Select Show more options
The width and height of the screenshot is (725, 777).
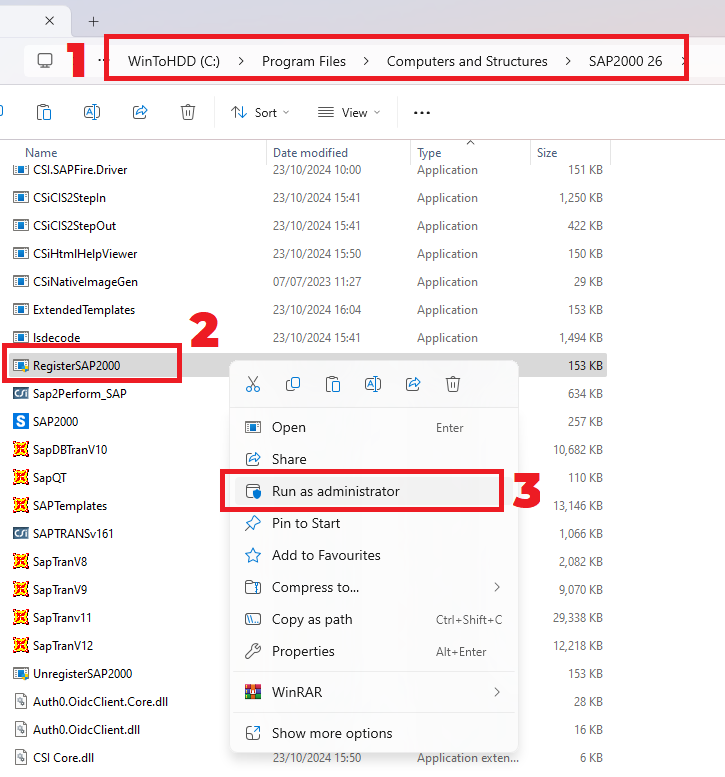(374, 733)
